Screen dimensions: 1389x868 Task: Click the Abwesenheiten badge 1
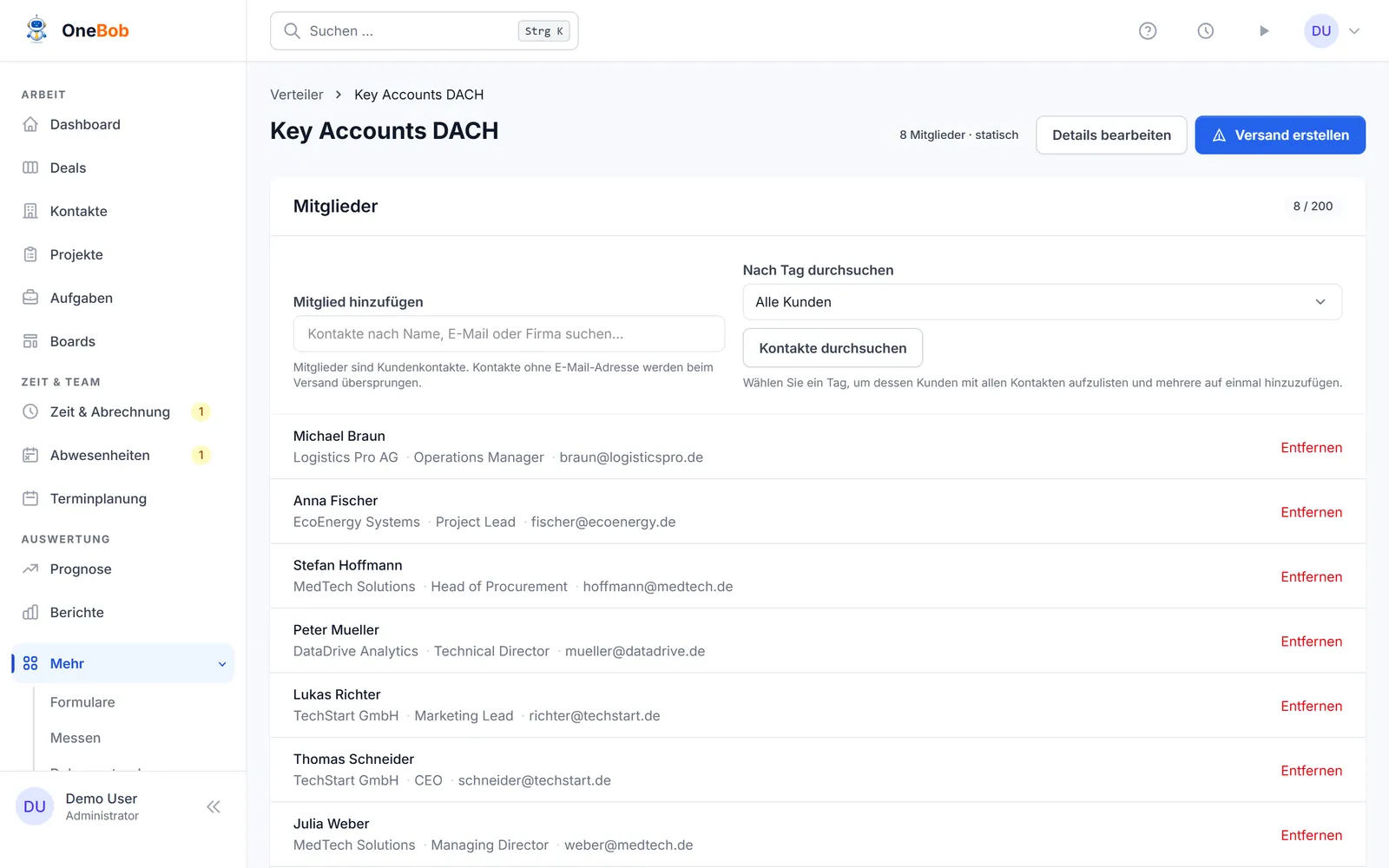coord(201,455)
